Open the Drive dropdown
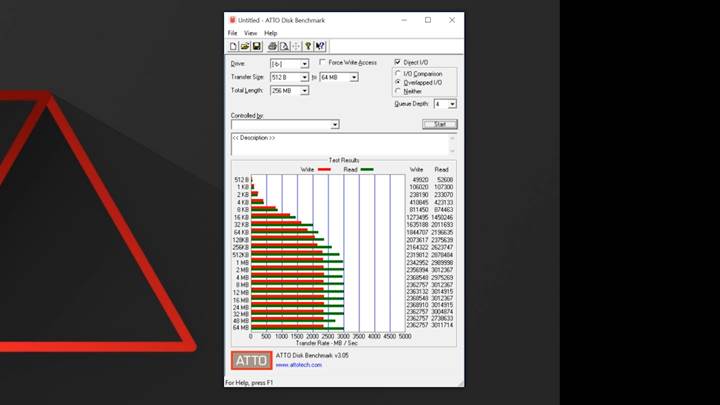The width and height of the screenshot is (720, 405). tap(304, 64)
